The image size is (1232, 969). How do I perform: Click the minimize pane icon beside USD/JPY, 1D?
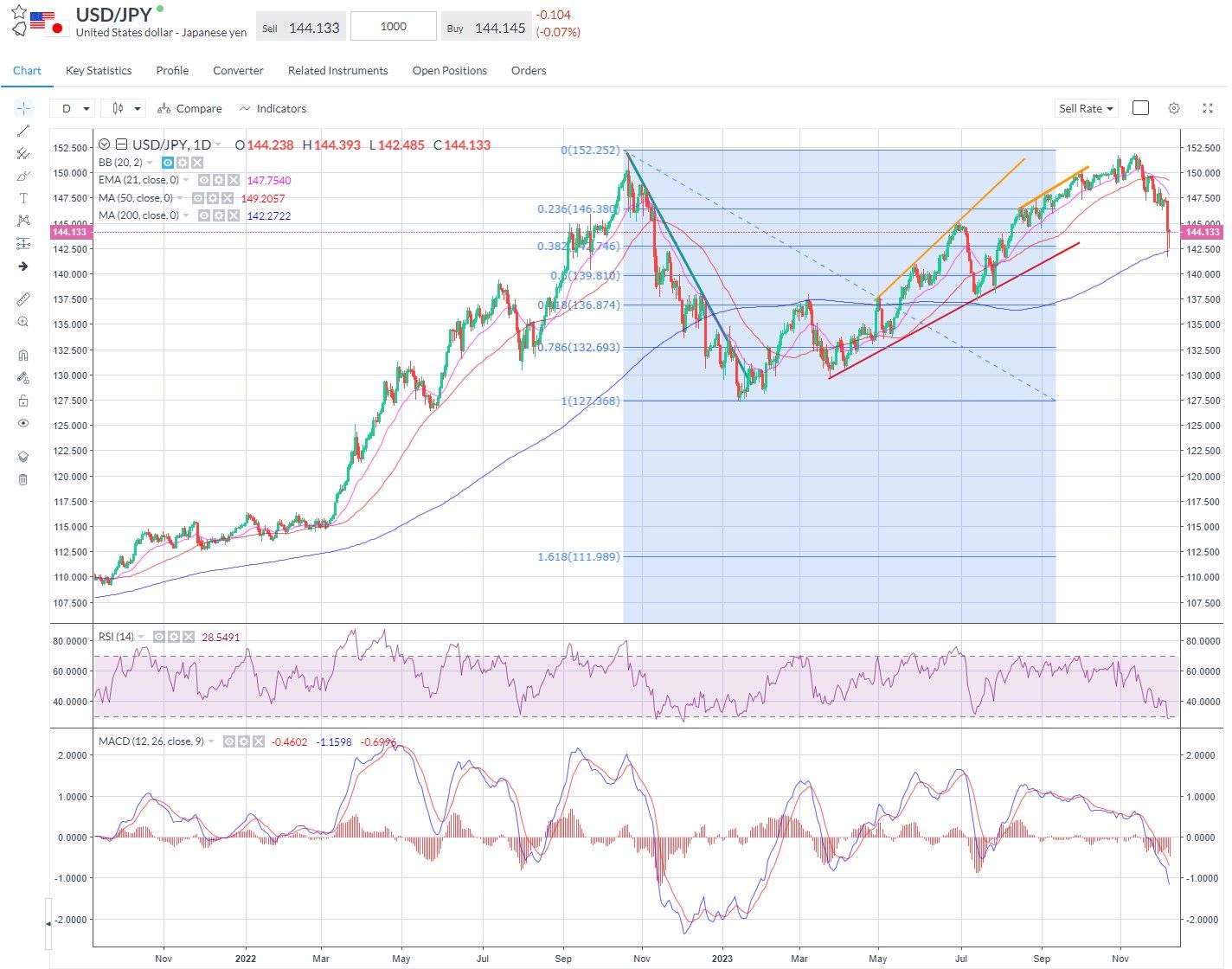(x=122, y=144)
